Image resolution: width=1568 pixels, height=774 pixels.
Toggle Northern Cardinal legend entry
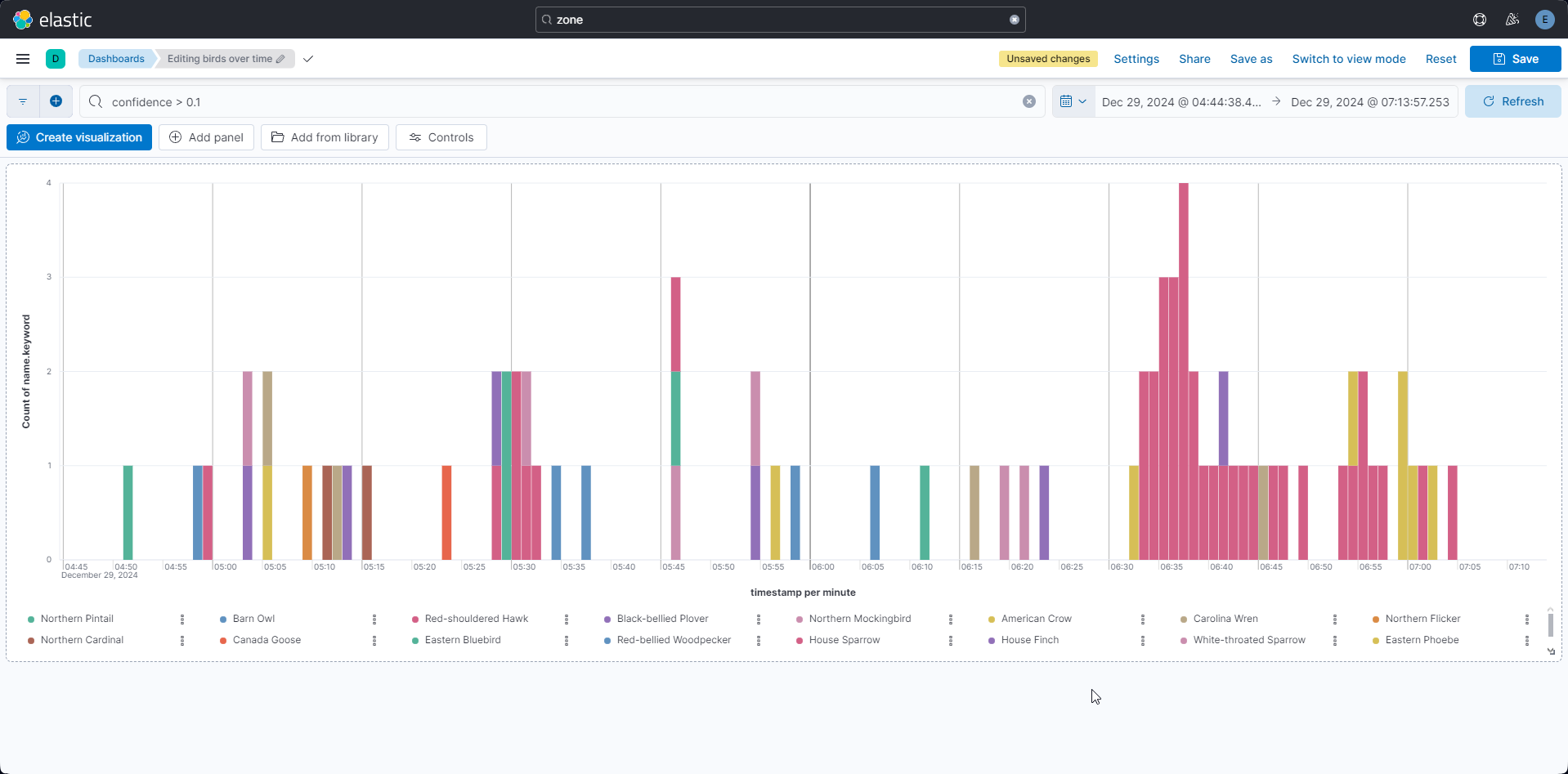pos(82,640)
